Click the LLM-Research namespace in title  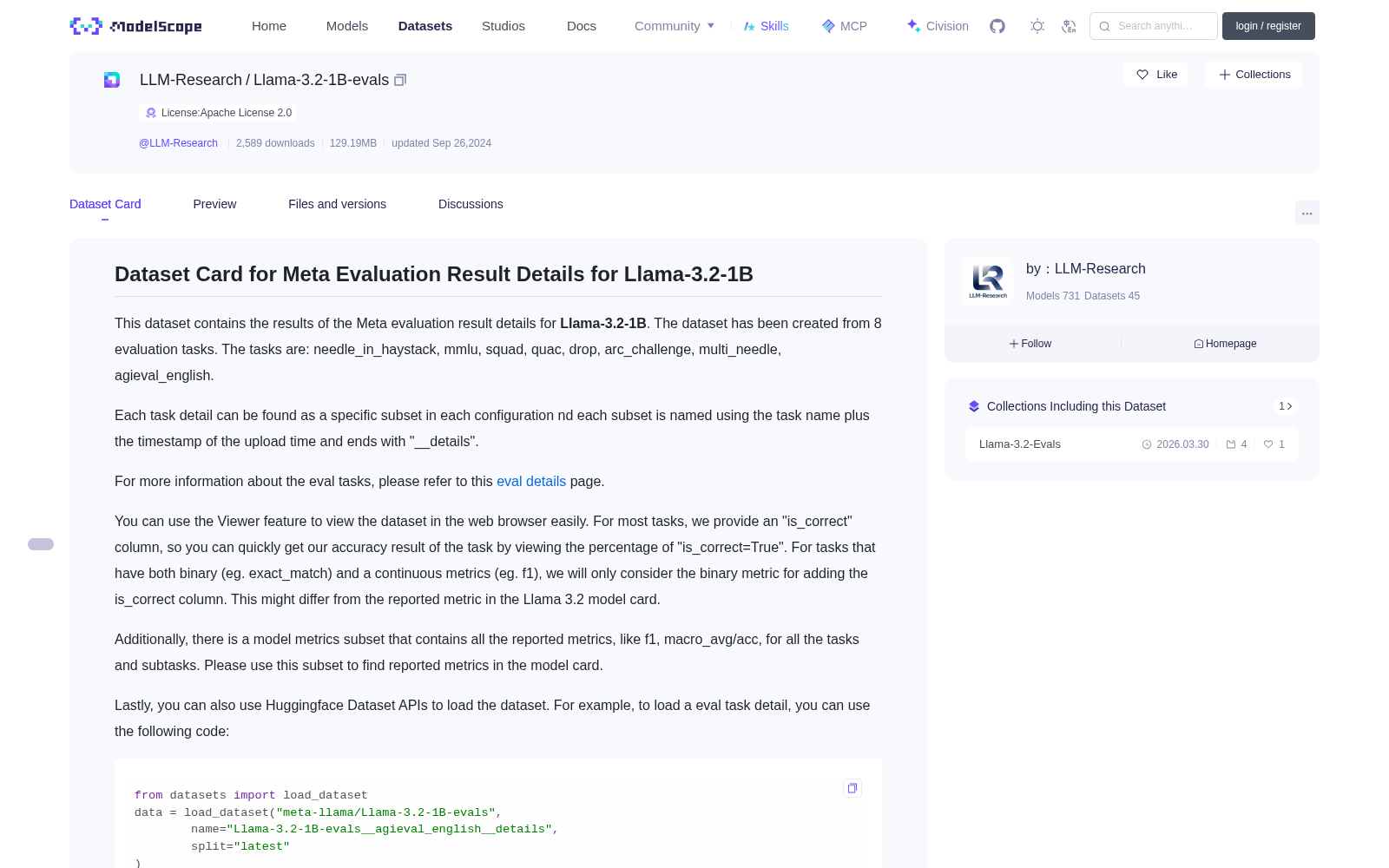point(191,80)
